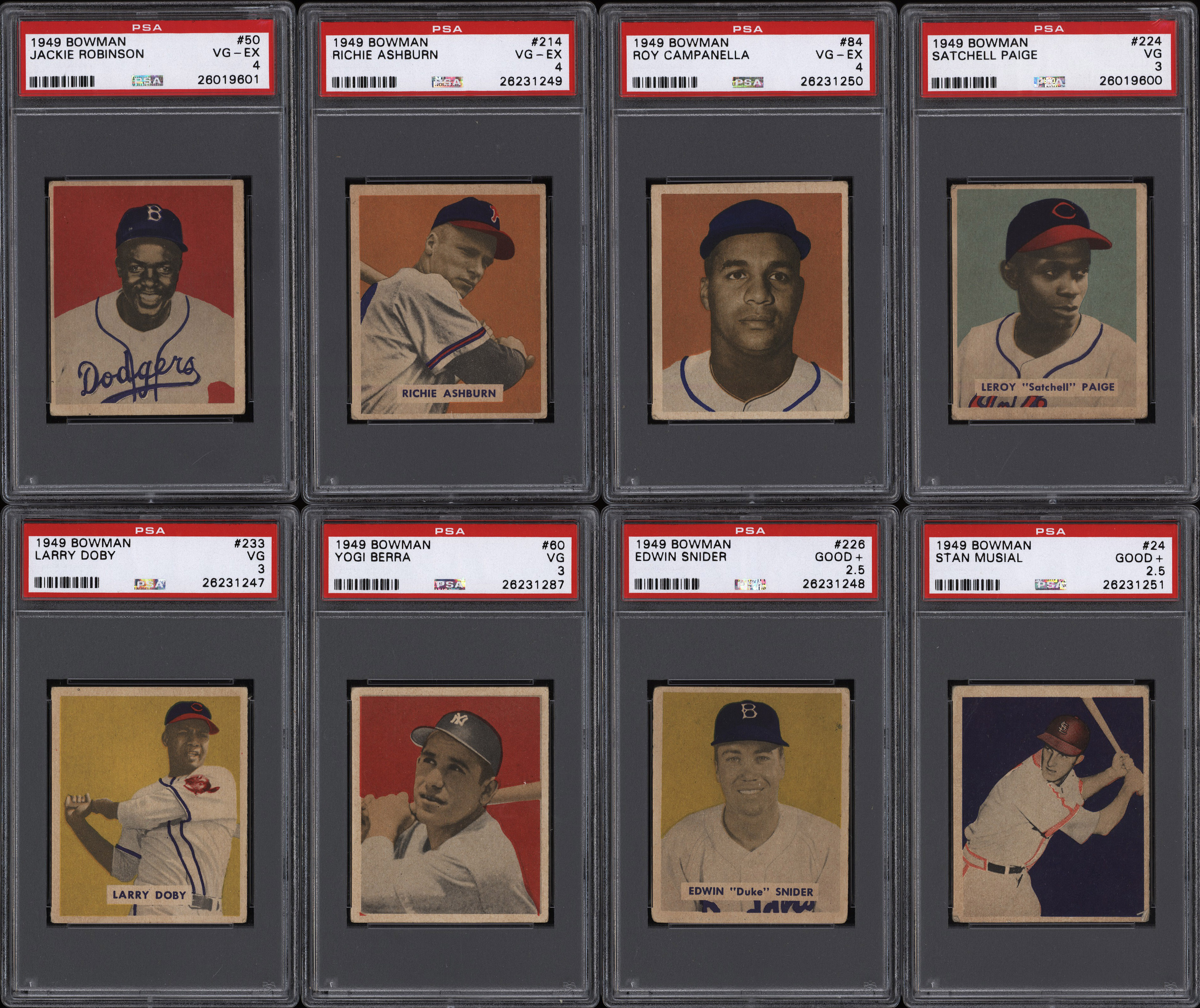
Task: Click the Jackie Robinson card image
Action: pos(147,298)
